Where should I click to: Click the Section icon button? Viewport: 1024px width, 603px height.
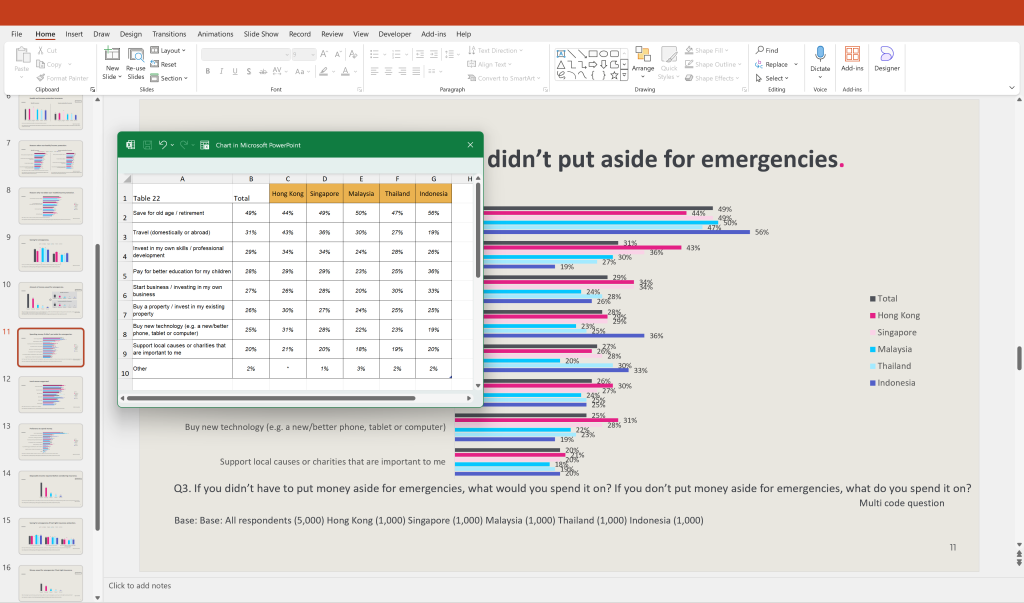[x=155, y=78]
